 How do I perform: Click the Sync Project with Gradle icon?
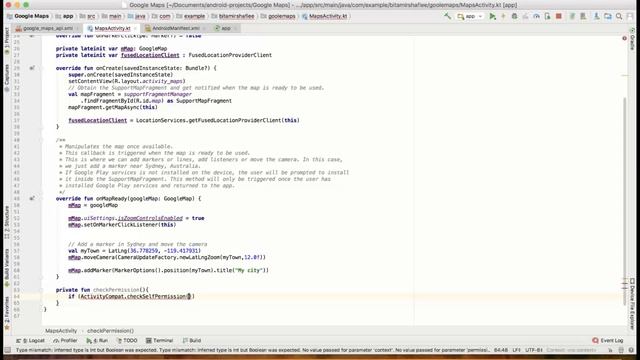point(572,16)
